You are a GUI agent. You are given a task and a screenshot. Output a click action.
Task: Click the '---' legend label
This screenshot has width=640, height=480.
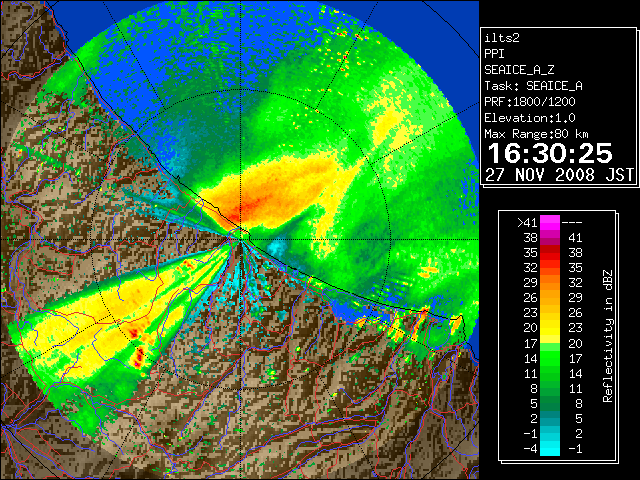pyautogui.click(x=572, y=222)
